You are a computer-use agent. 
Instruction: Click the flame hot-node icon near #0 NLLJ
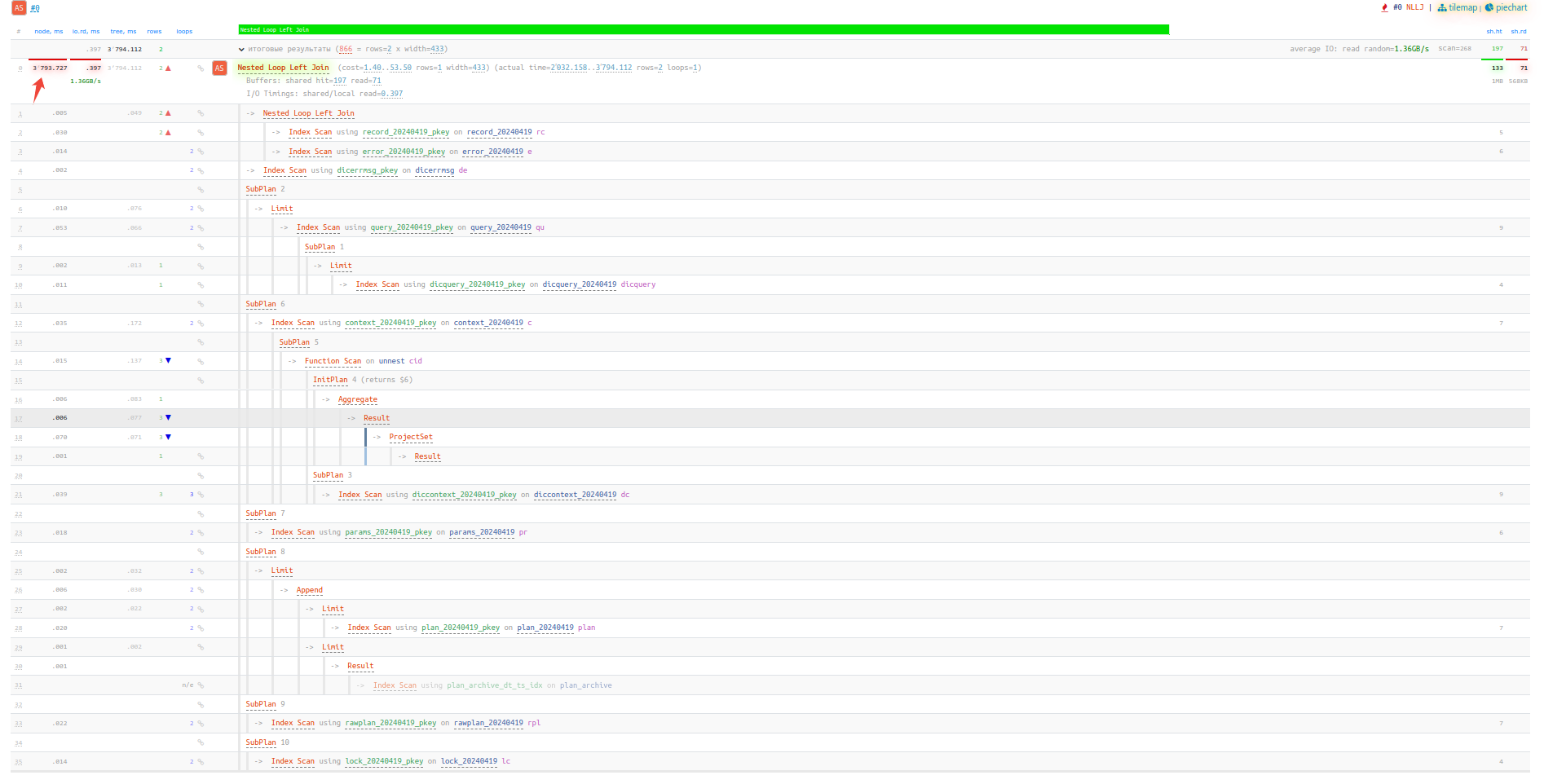click(x=1384, y=7)
